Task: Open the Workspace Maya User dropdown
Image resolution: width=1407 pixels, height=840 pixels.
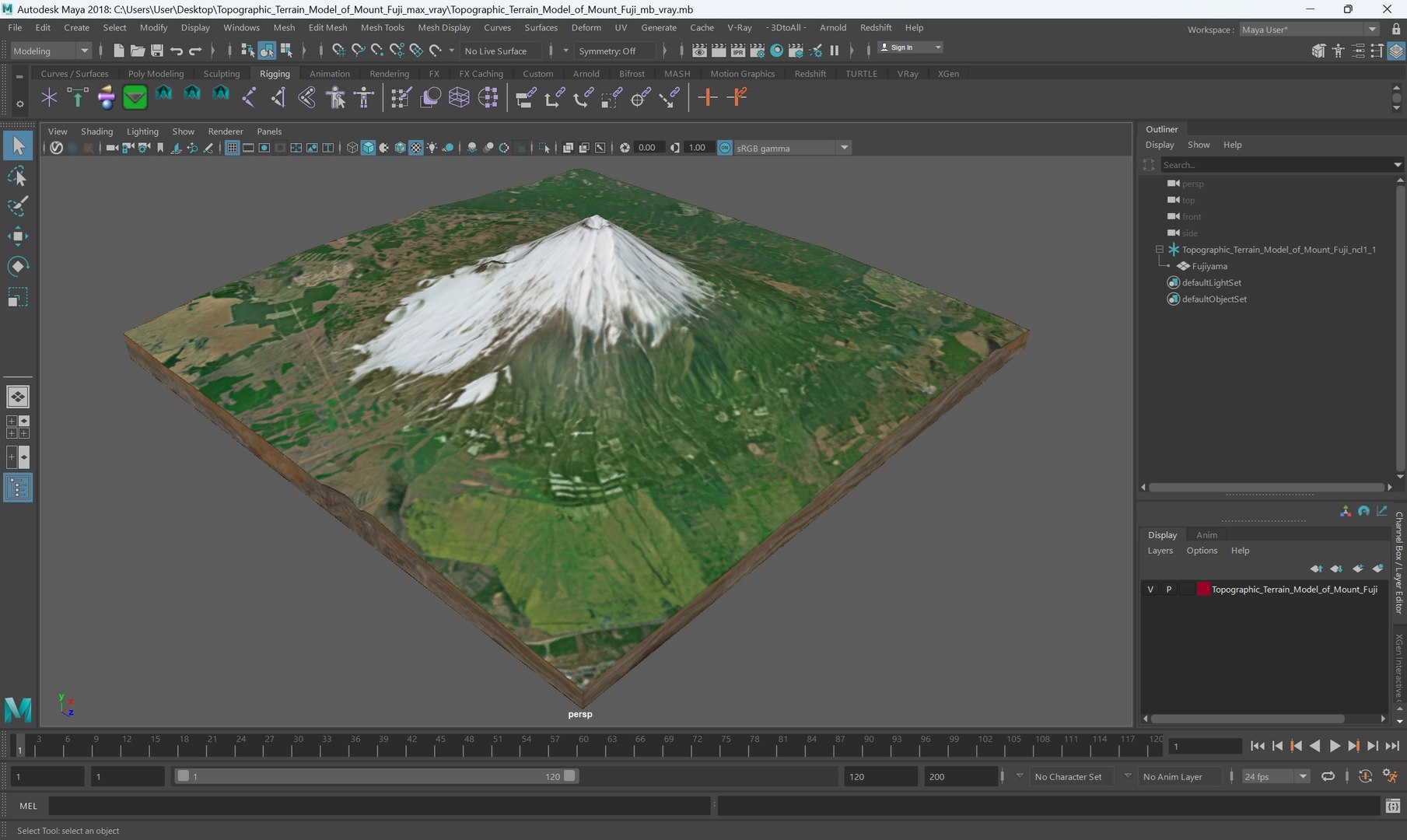Action: coord(1308,30)
